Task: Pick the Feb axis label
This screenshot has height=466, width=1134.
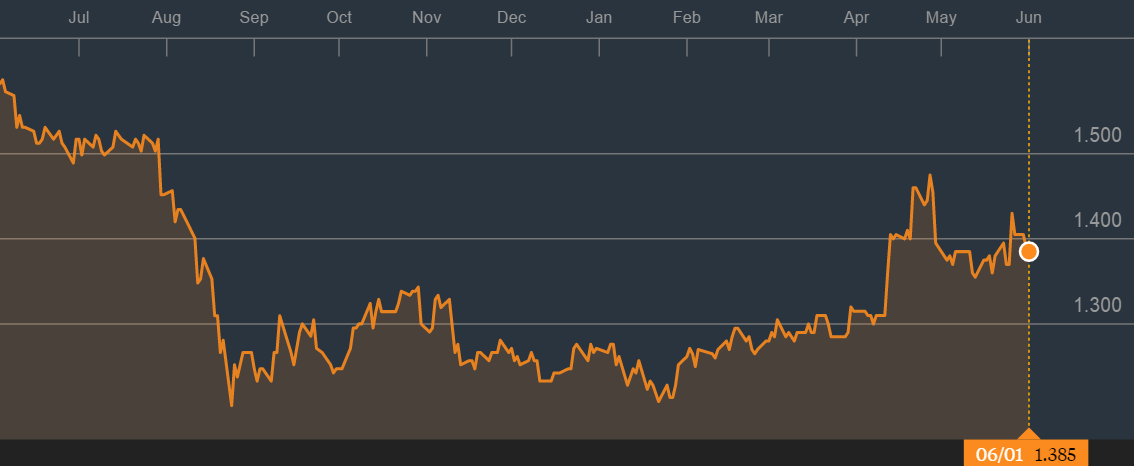Action: (686, 17)
